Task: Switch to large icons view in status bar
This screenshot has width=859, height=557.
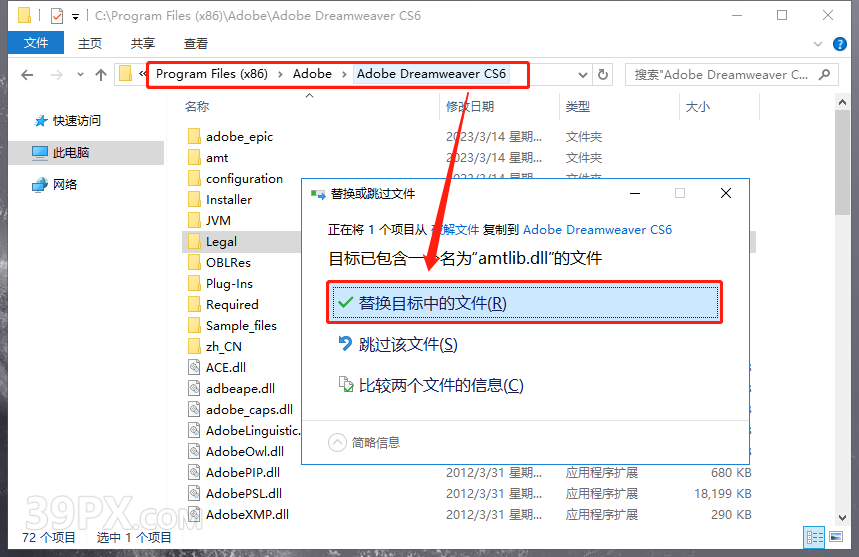Action: click(x=836, y=537)
